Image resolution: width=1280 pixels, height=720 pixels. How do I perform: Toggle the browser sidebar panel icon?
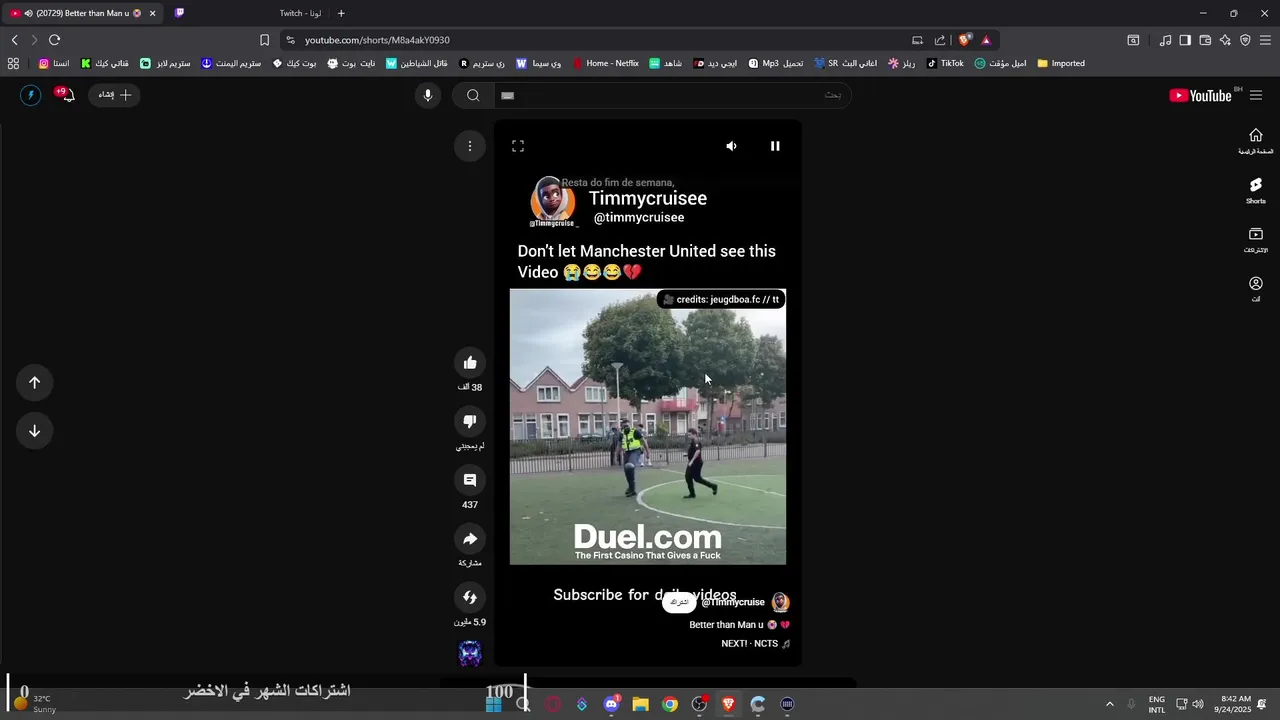point(1185,40)
